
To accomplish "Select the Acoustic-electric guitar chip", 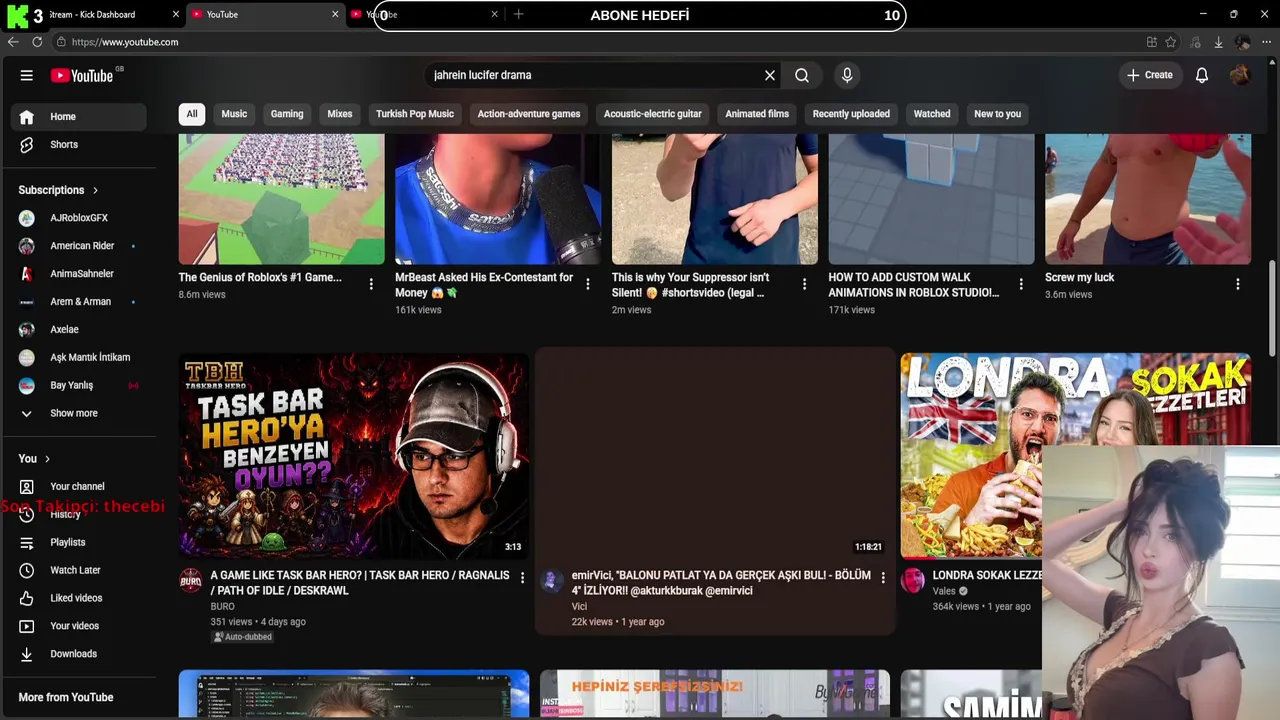I will tap(653, 114).
